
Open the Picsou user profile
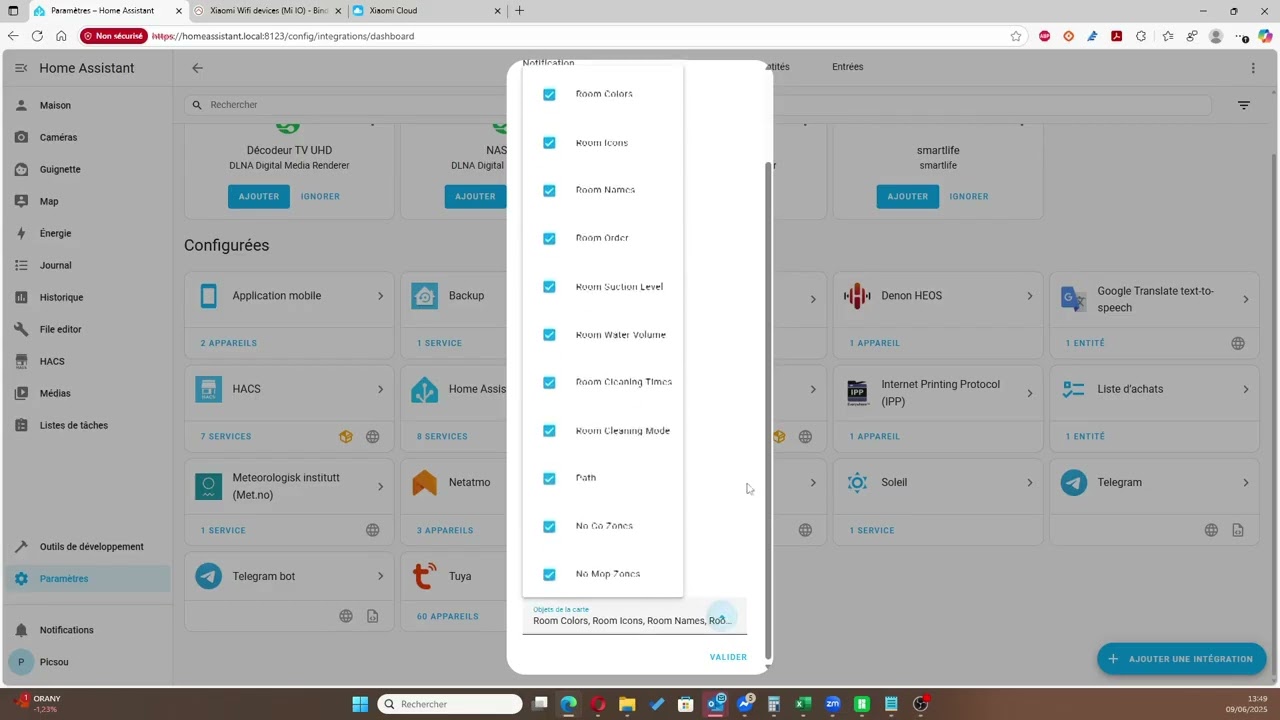[87, 662]
